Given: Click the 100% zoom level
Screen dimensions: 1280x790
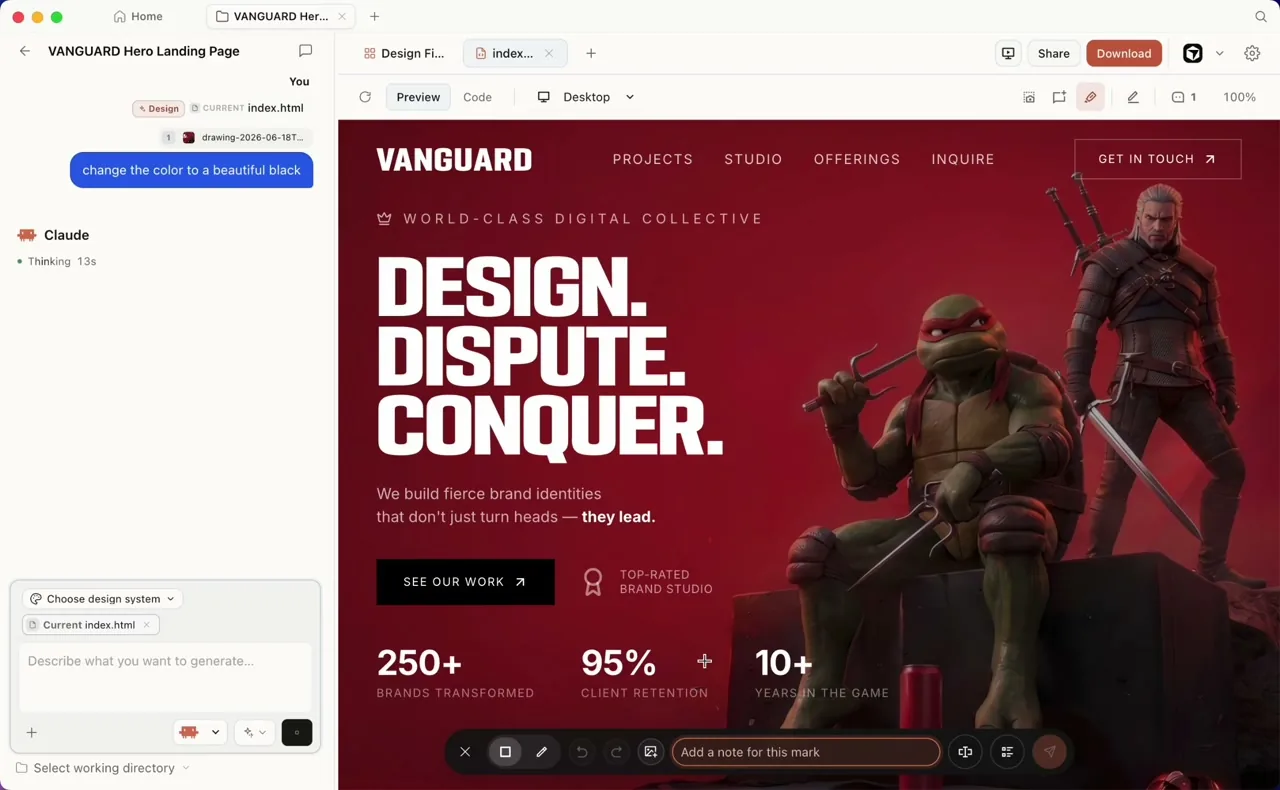Looking at the screenshot, I should click(1239, 97).
